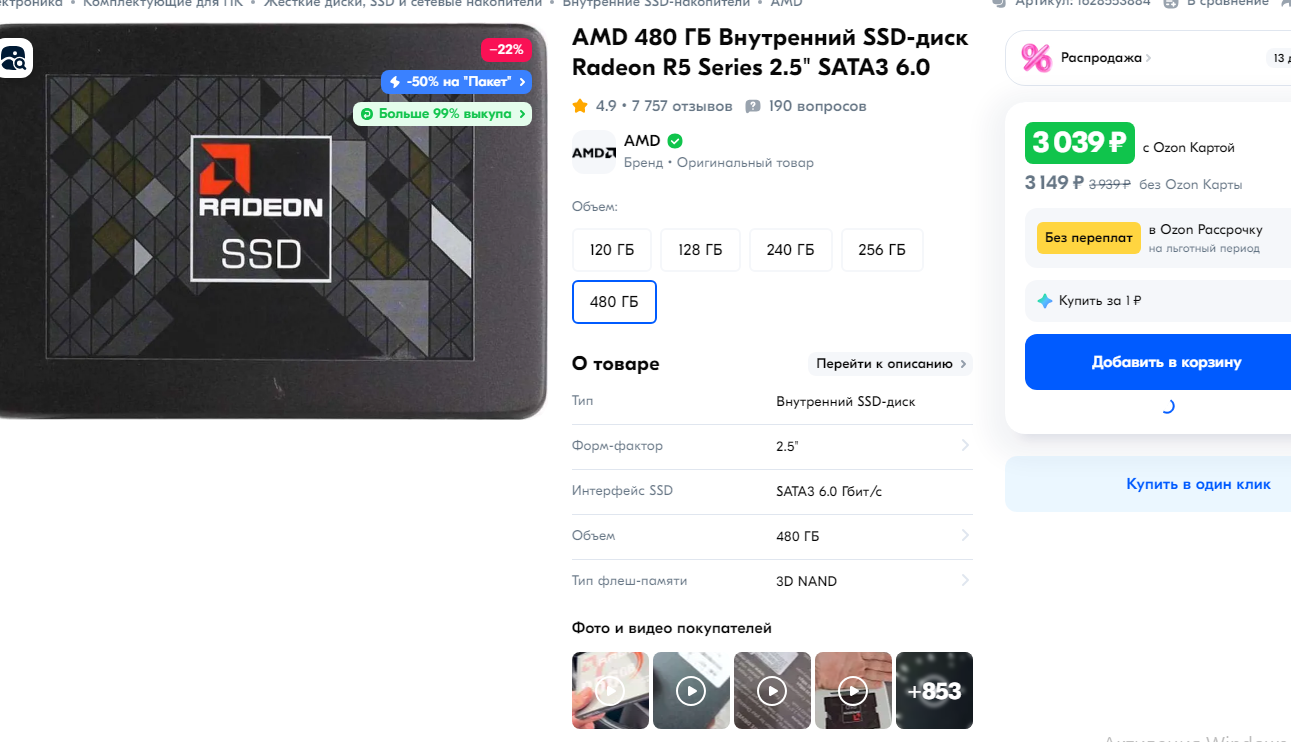The image size is (1291, 742).
Task: Expand the Объем 480 ГБ row chevron
Action: click(965, 536)
